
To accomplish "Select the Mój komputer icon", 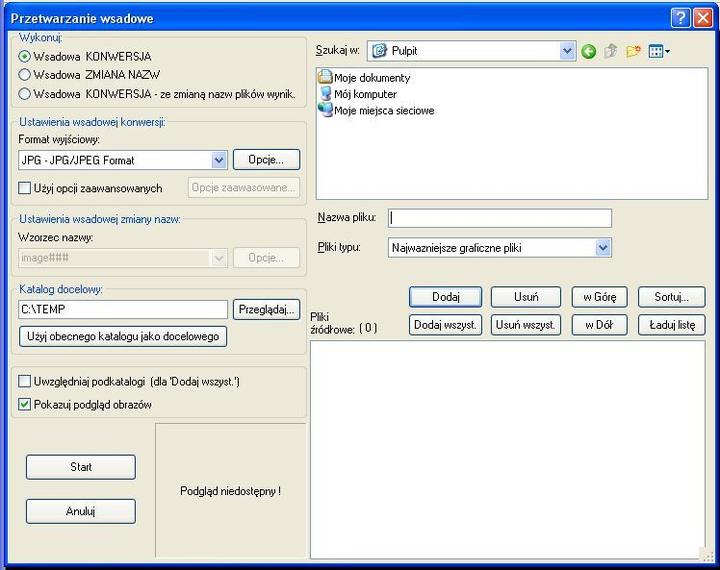I will click(325, 94).
